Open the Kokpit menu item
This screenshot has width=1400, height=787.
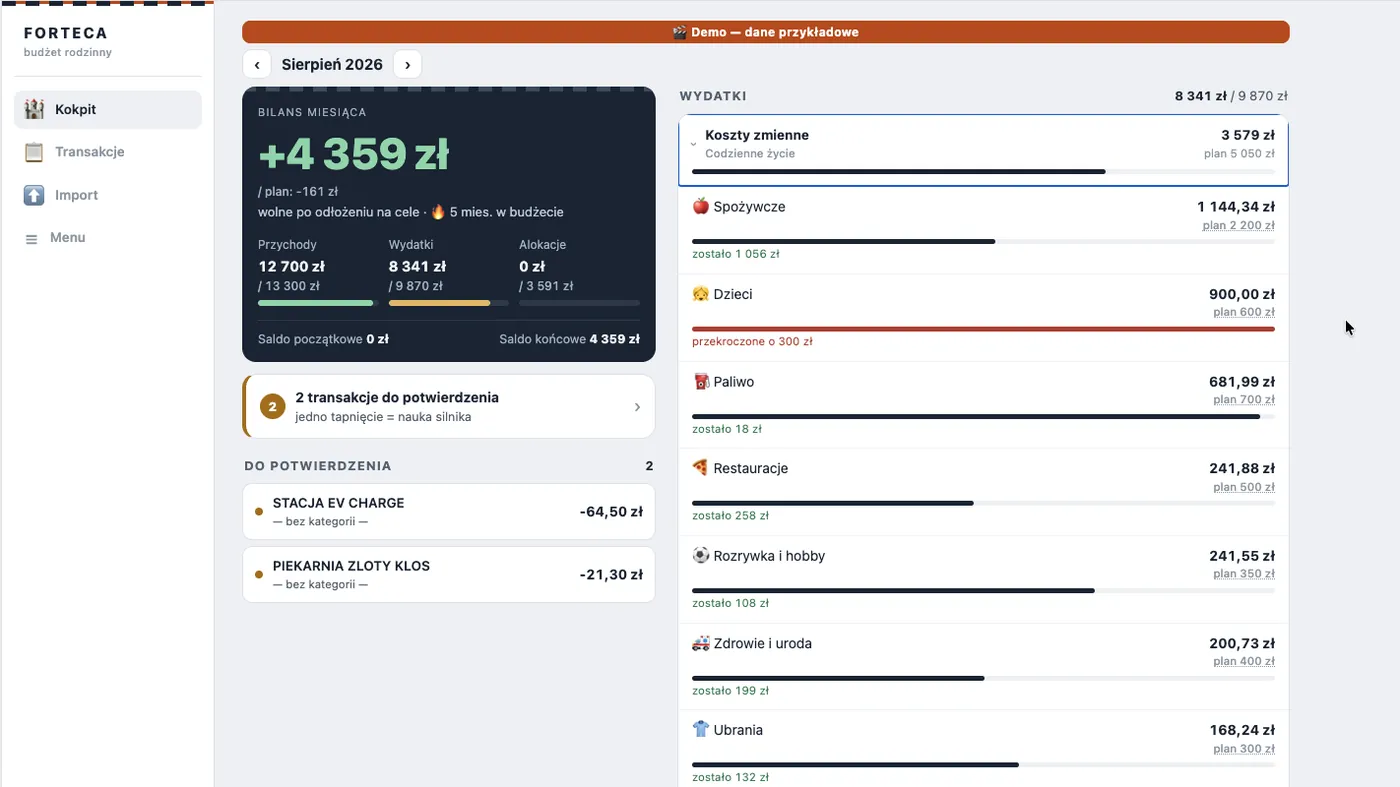(x=108, y=110)
